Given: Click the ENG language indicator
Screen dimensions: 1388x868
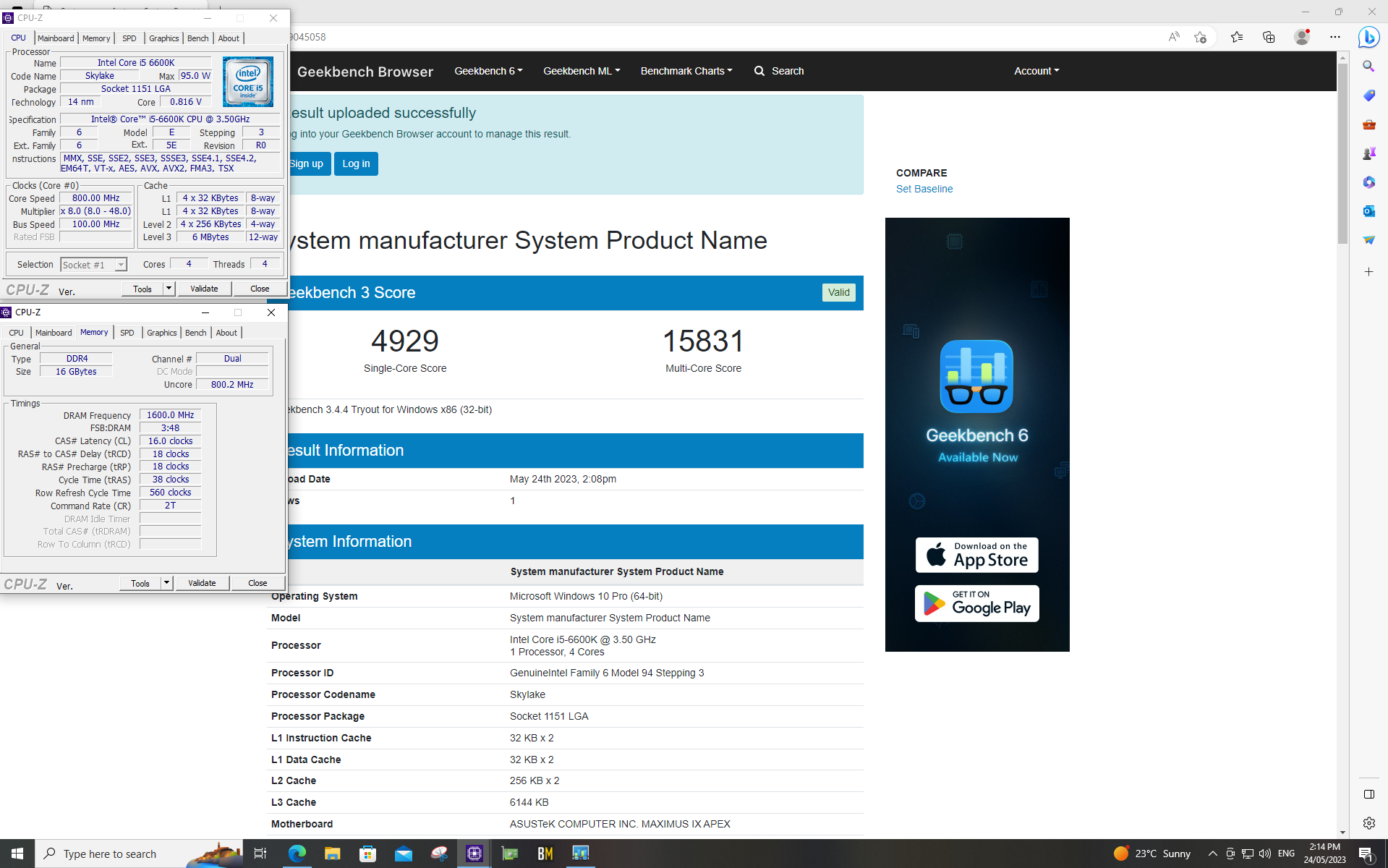Looking at the screenshot, I should (x=1286, y=854).
